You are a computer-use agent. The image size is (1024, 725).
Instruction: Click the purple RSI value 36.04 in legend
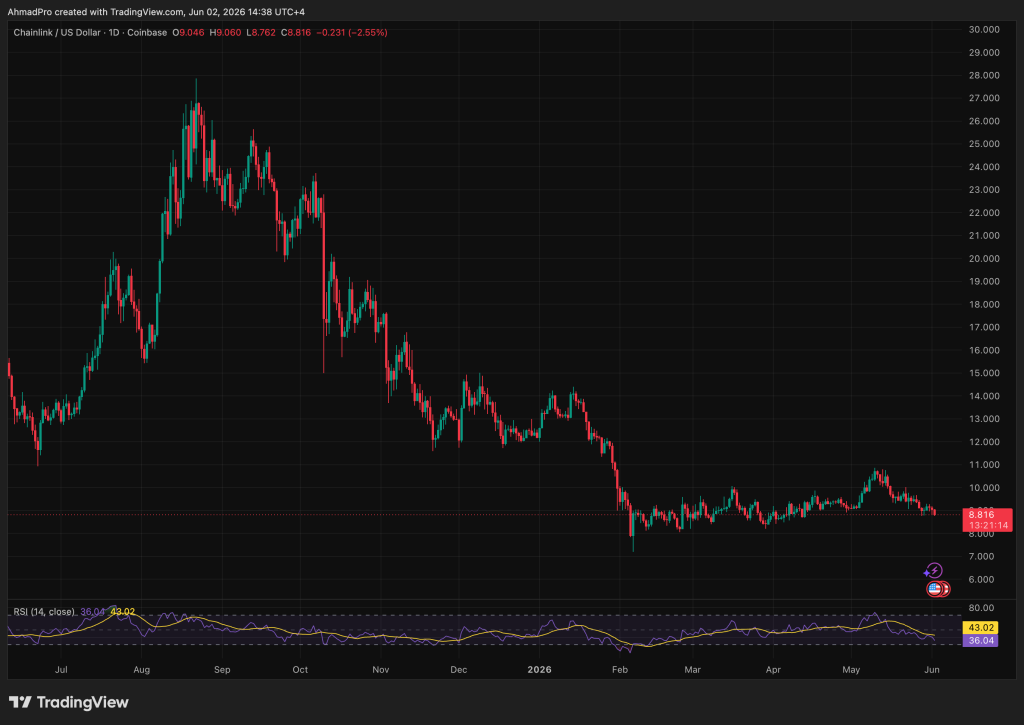pyautogui.click(x=92, y=611)
